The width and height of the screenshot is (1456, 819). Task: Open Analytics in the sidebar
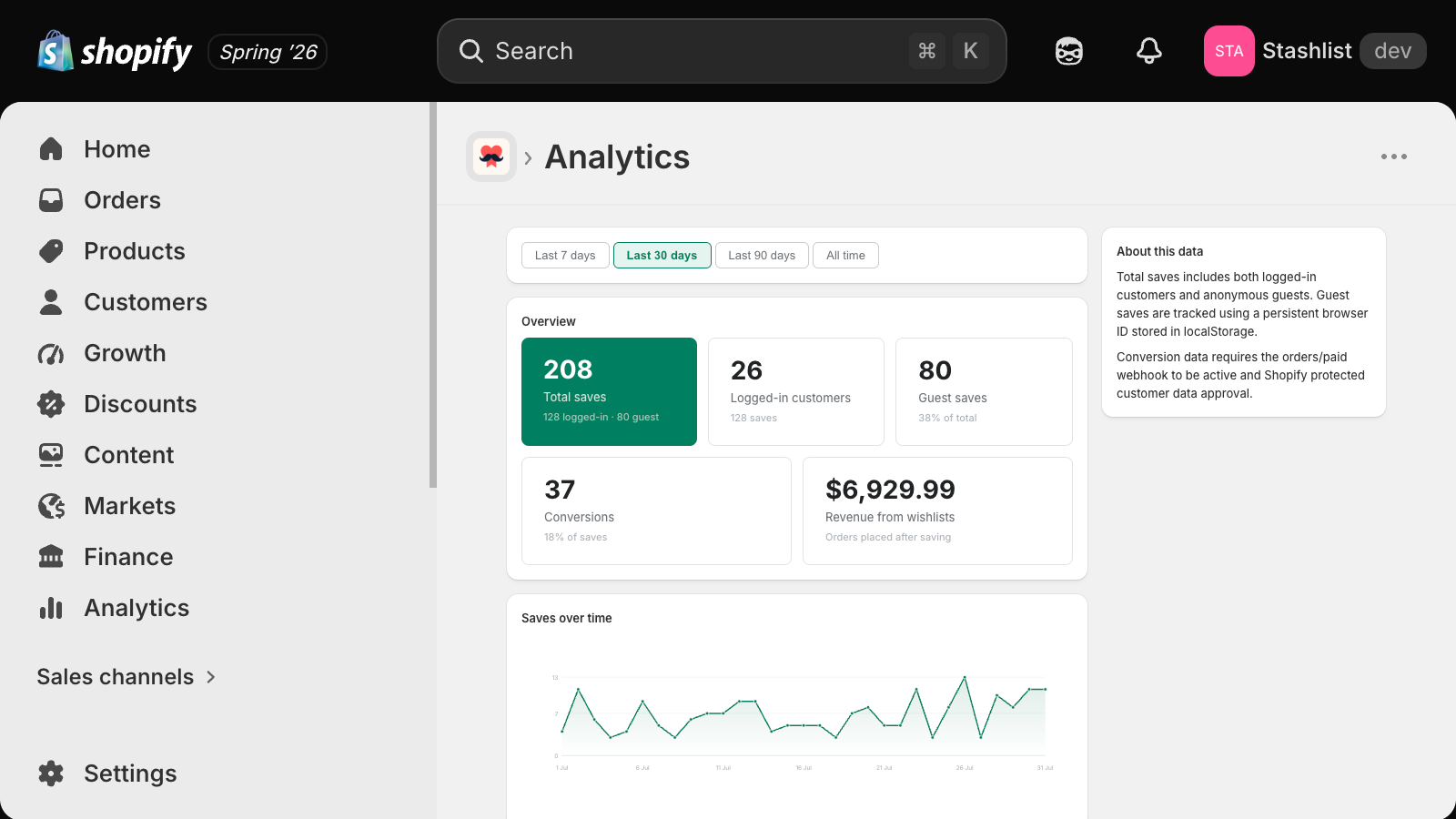coord(136,608)
